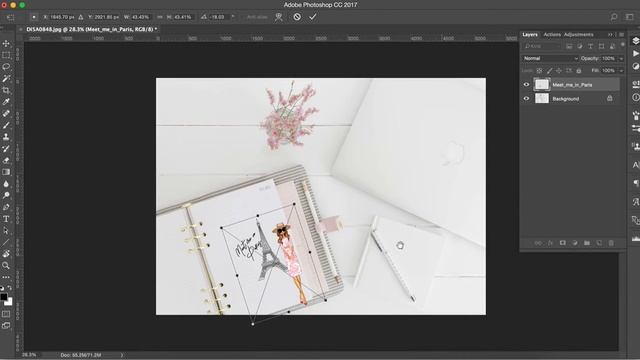Screen dimensions: 640x360
Task: Open the Normal blend mode dropdown
Action: (x=550, y=58)
